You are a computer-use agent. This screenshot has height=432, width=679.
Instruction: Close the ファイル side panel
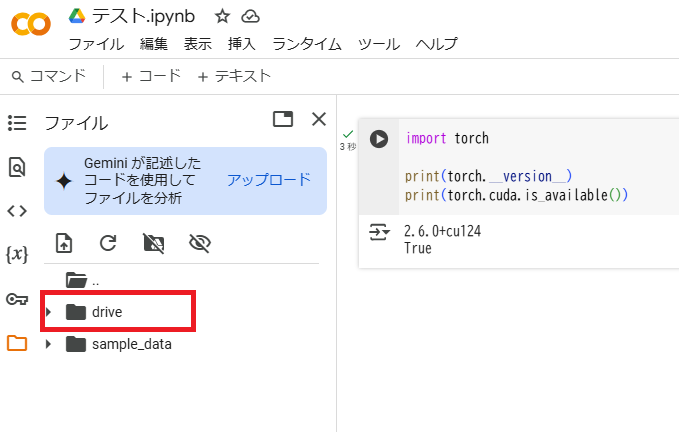[x=319, y=120]
